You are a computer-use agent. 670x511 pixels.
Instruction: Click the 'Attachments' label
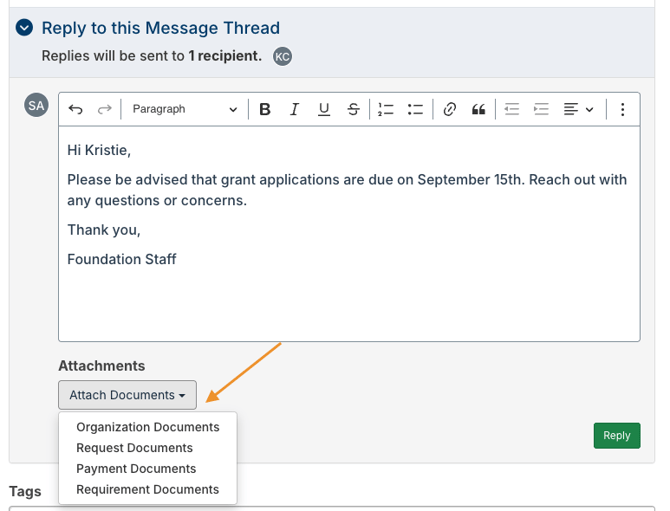102,366
